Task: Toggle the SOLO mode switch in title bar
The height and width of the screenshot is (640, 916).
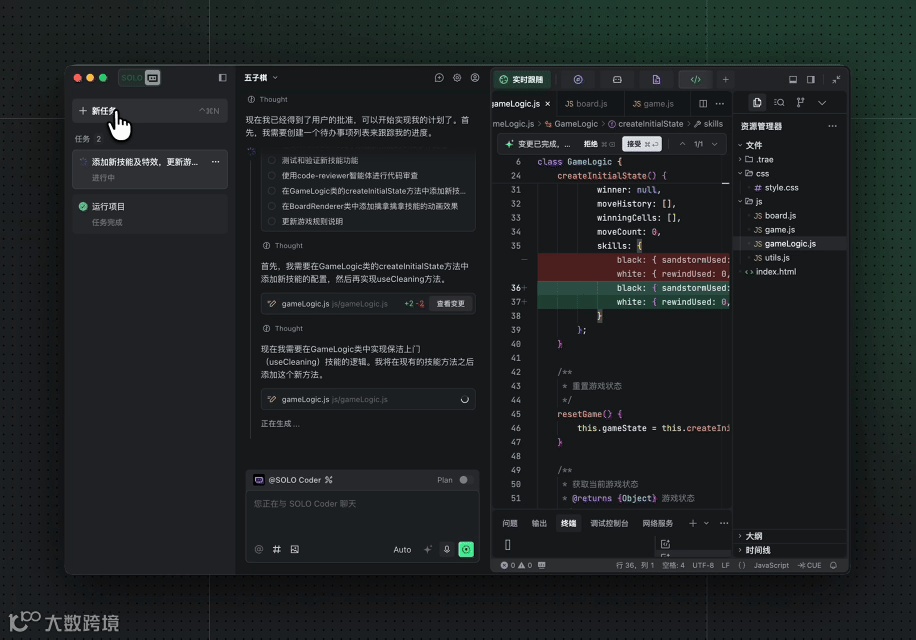Action: (140, 78)
